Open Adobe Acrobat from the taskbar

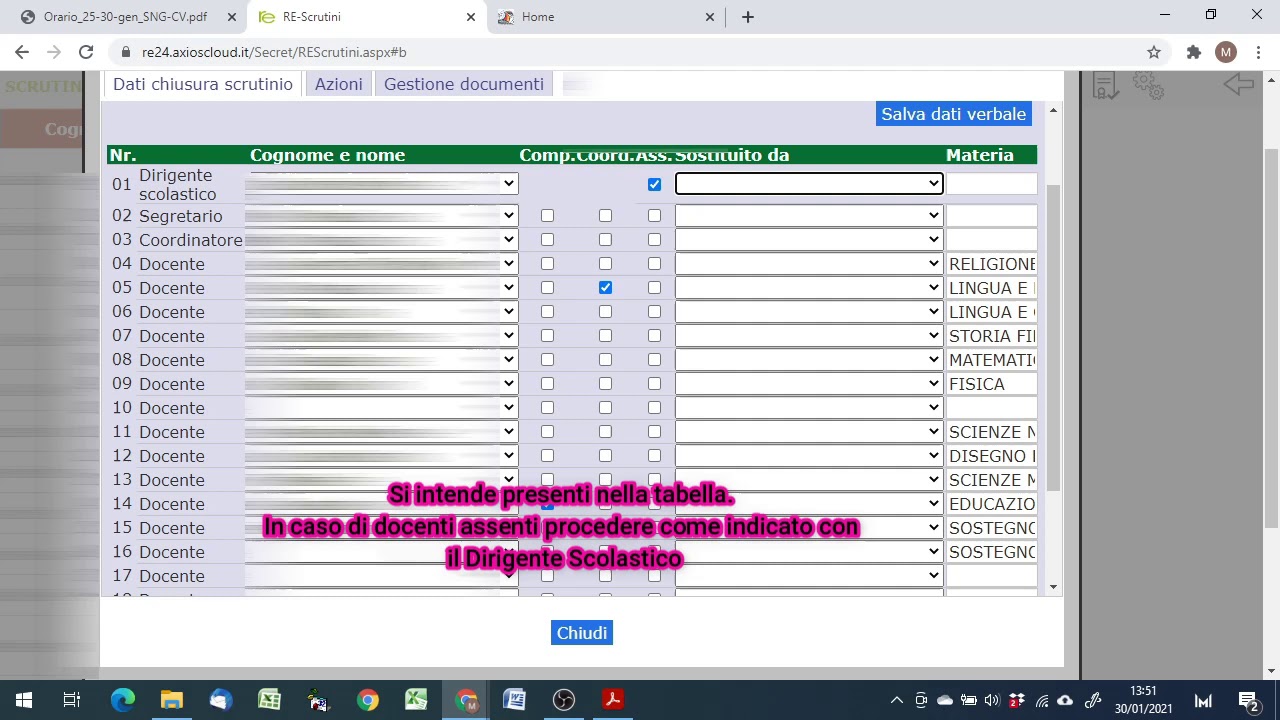pos(613,700)
